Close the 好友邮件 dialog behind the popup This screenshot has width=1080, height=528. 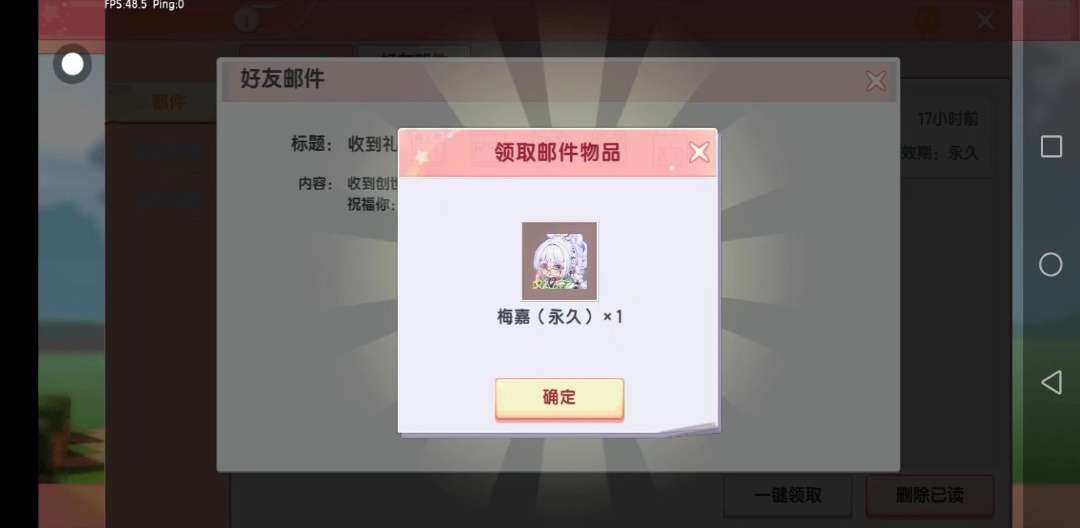875,81
